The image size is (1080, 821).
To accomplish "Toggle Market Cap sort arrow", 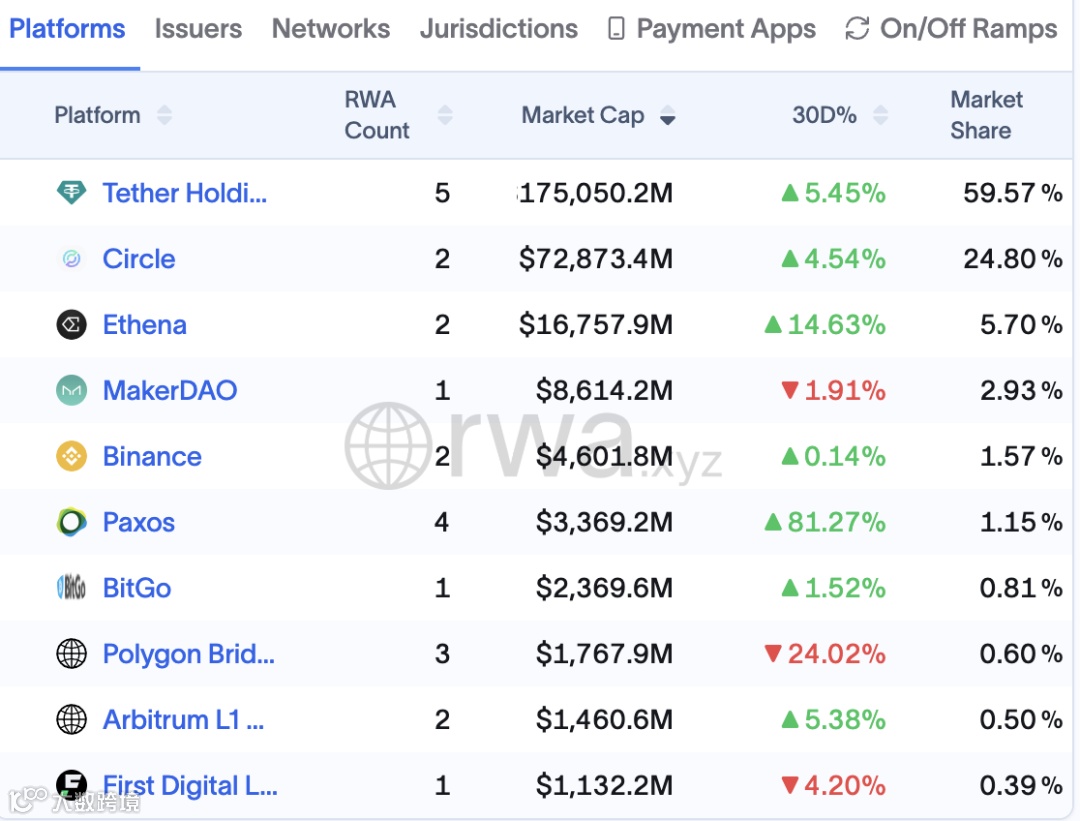I will click(x=667, y=115).
